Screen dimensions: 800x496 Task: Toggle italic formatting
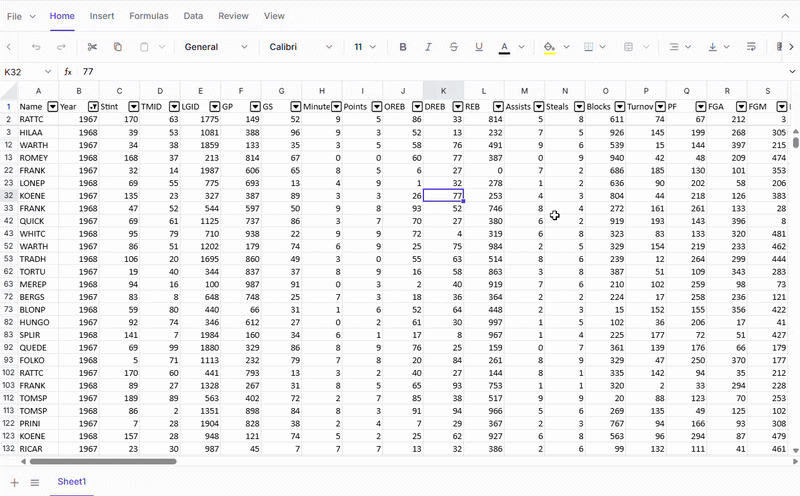[x=428, y=47]
